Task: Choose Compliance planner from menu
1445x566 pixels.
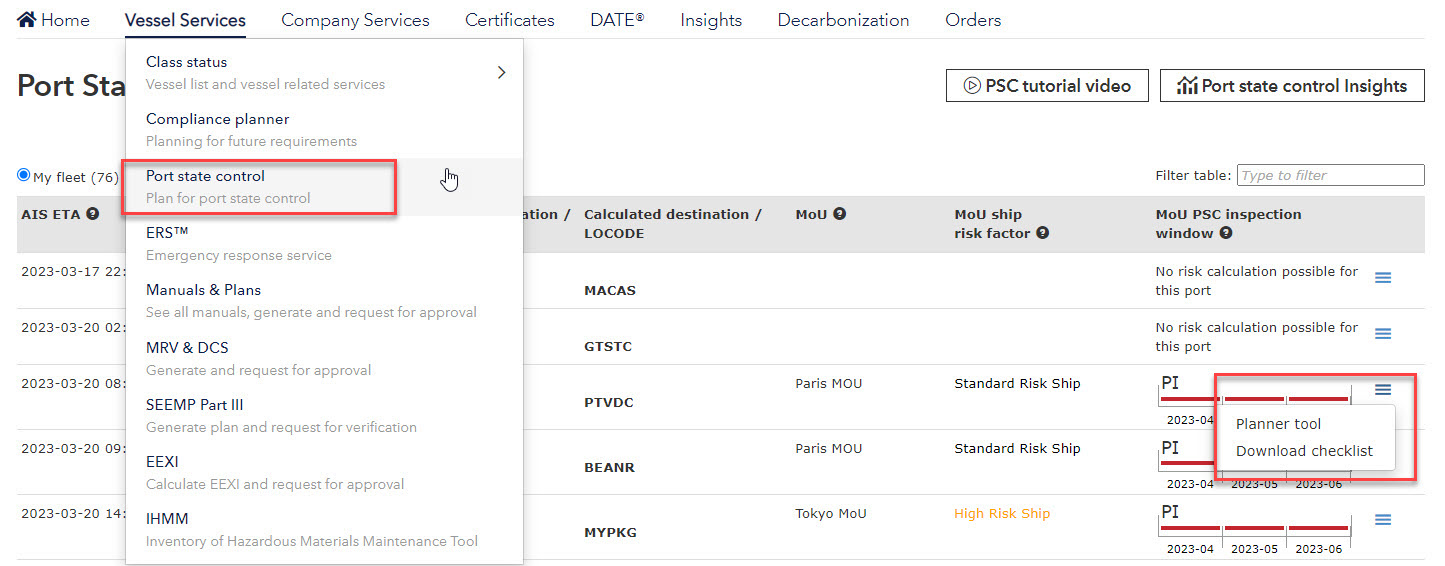Action: [x=217, y=119]
